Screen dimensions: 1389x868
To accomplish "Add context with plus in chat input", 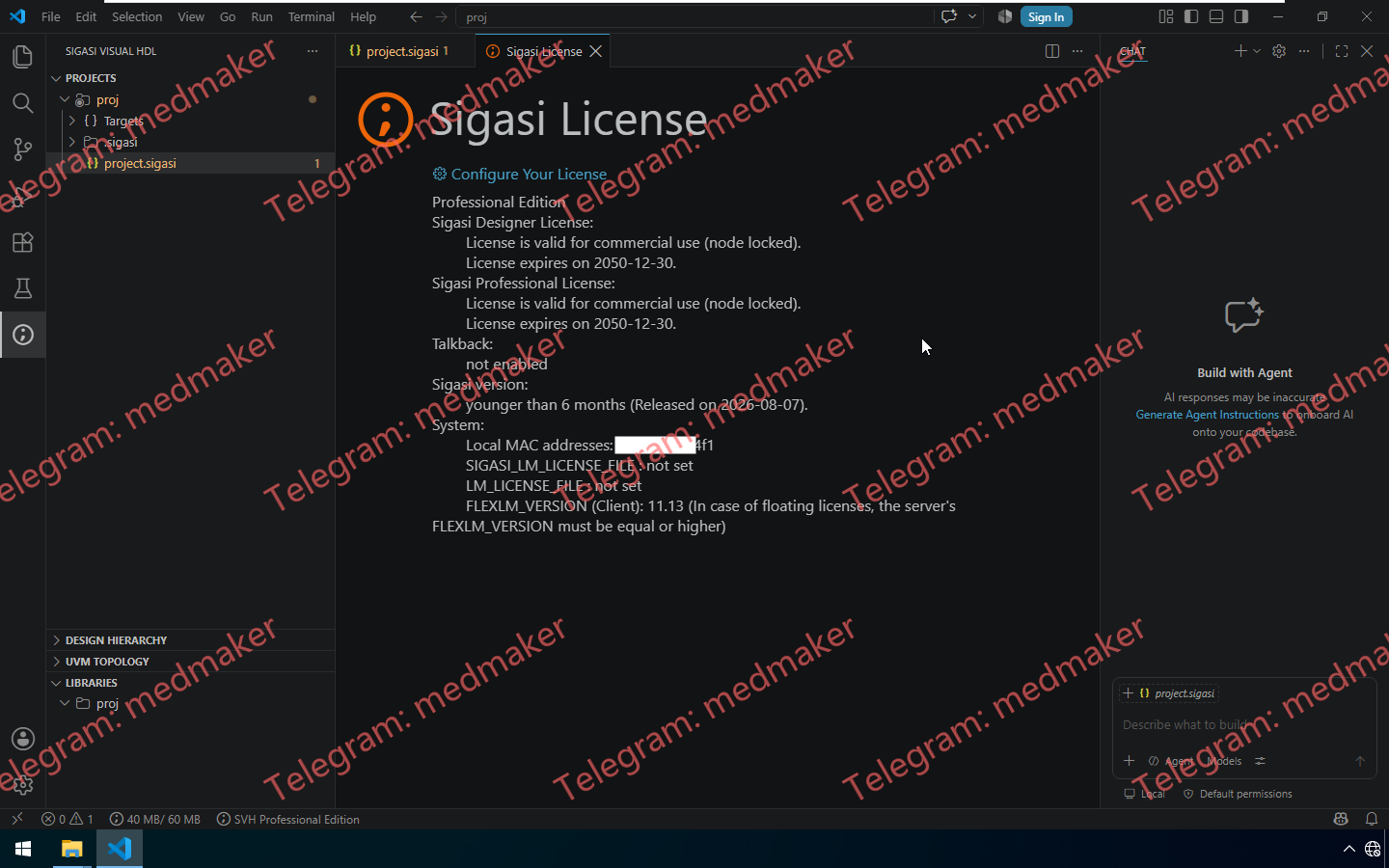I will [x=1129, y=761].
